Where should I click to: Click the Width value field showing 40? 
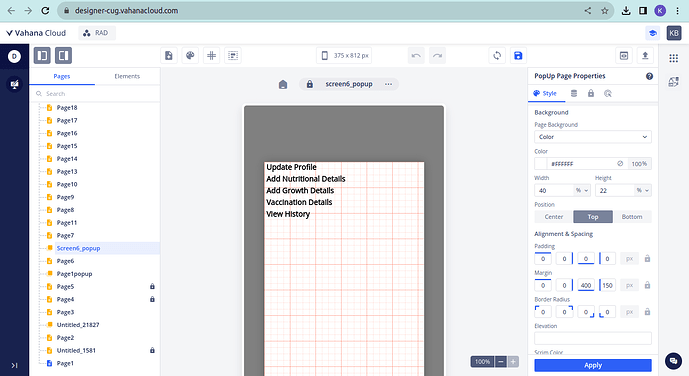tap(554, 191)
